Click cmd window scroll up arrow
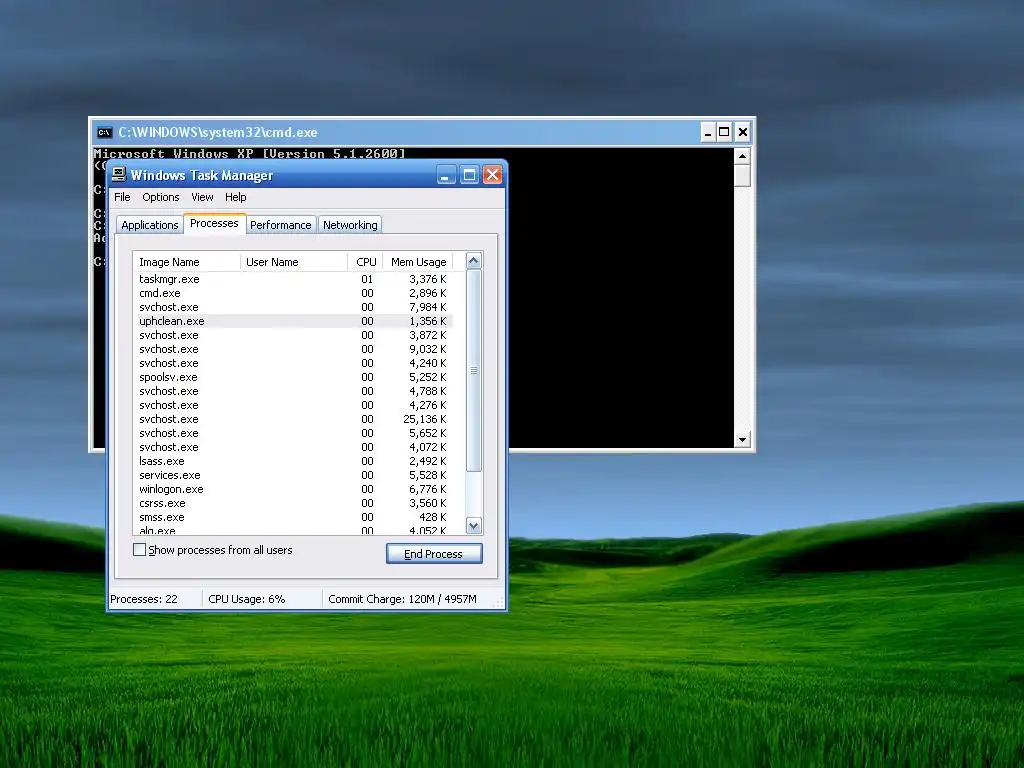Screen dimensions: 1024x768 coord(742,156)
